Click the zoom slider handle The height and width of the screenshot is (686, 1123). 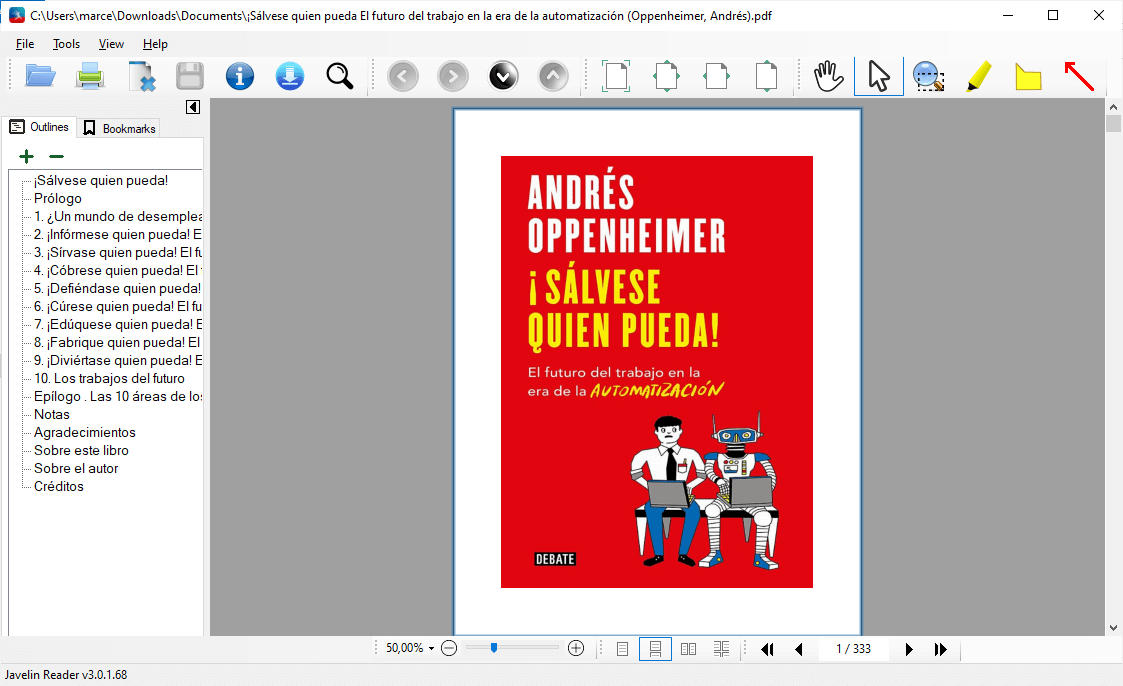click(494, 648)
